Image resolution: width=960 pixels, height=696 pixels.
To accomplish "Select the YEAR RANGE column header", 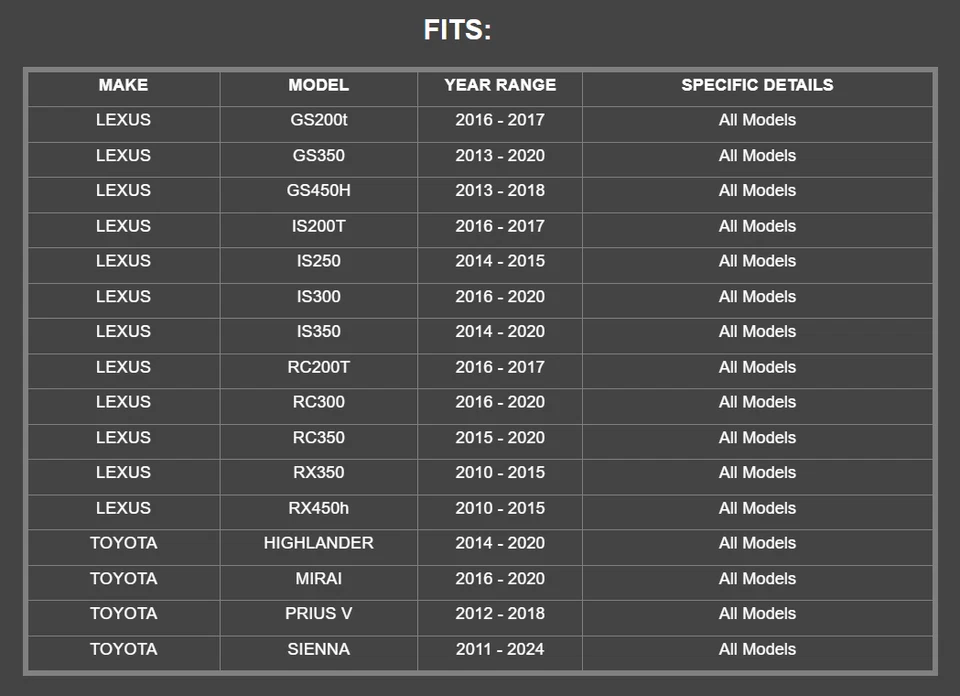I will click(x=500, y=85).
